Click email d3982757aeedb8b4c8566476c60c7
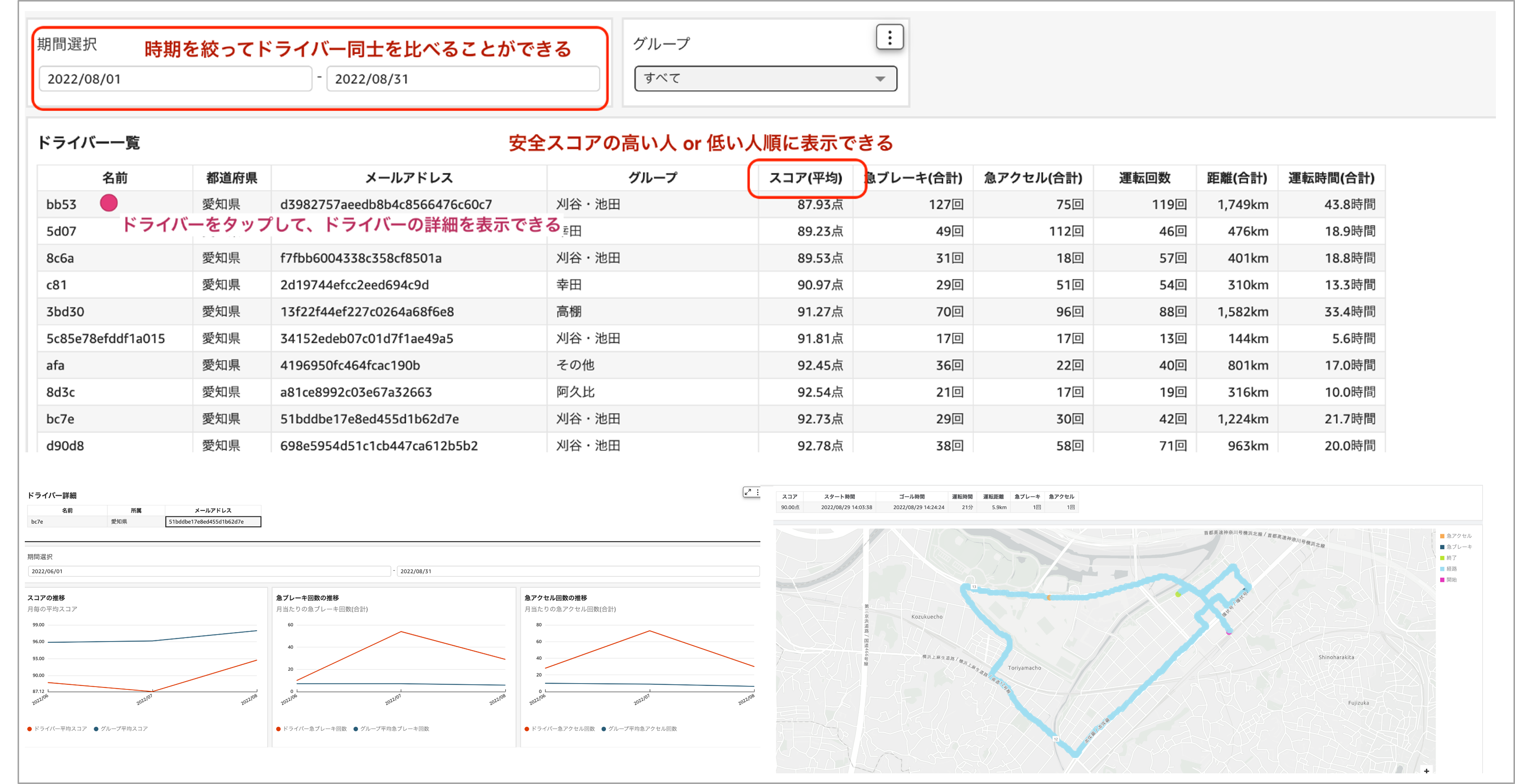 pos(386,204)
